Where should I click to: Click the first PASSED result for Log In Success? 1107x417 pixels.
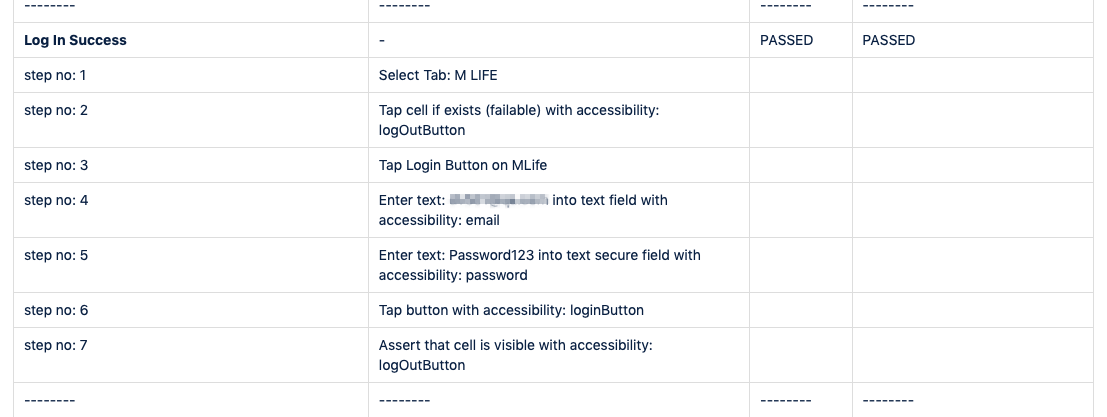tap(786, 40)
